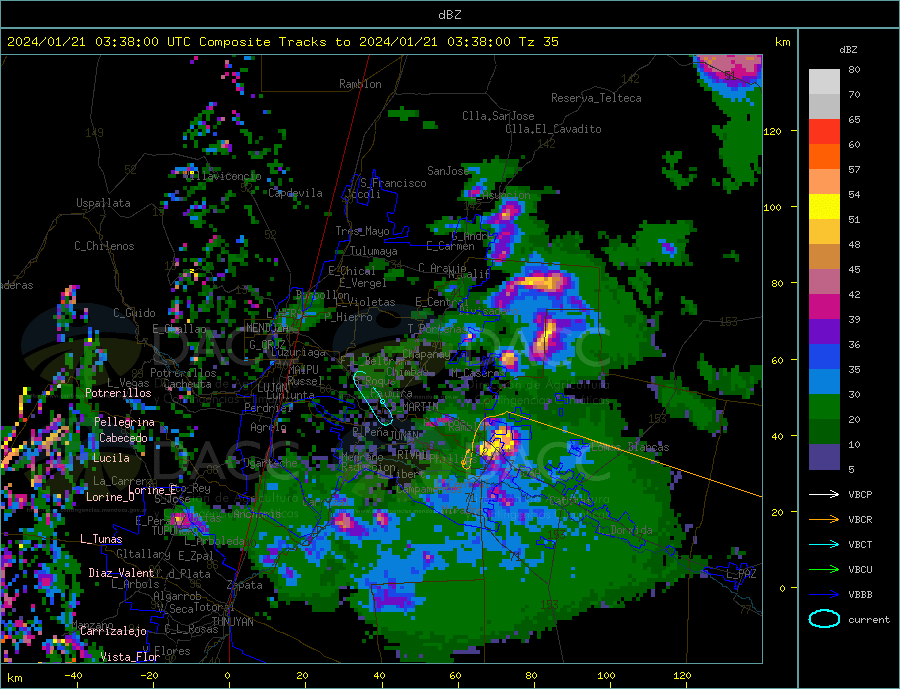Click the 'Lomas_Blancas' map label

(x=630, y=447)
